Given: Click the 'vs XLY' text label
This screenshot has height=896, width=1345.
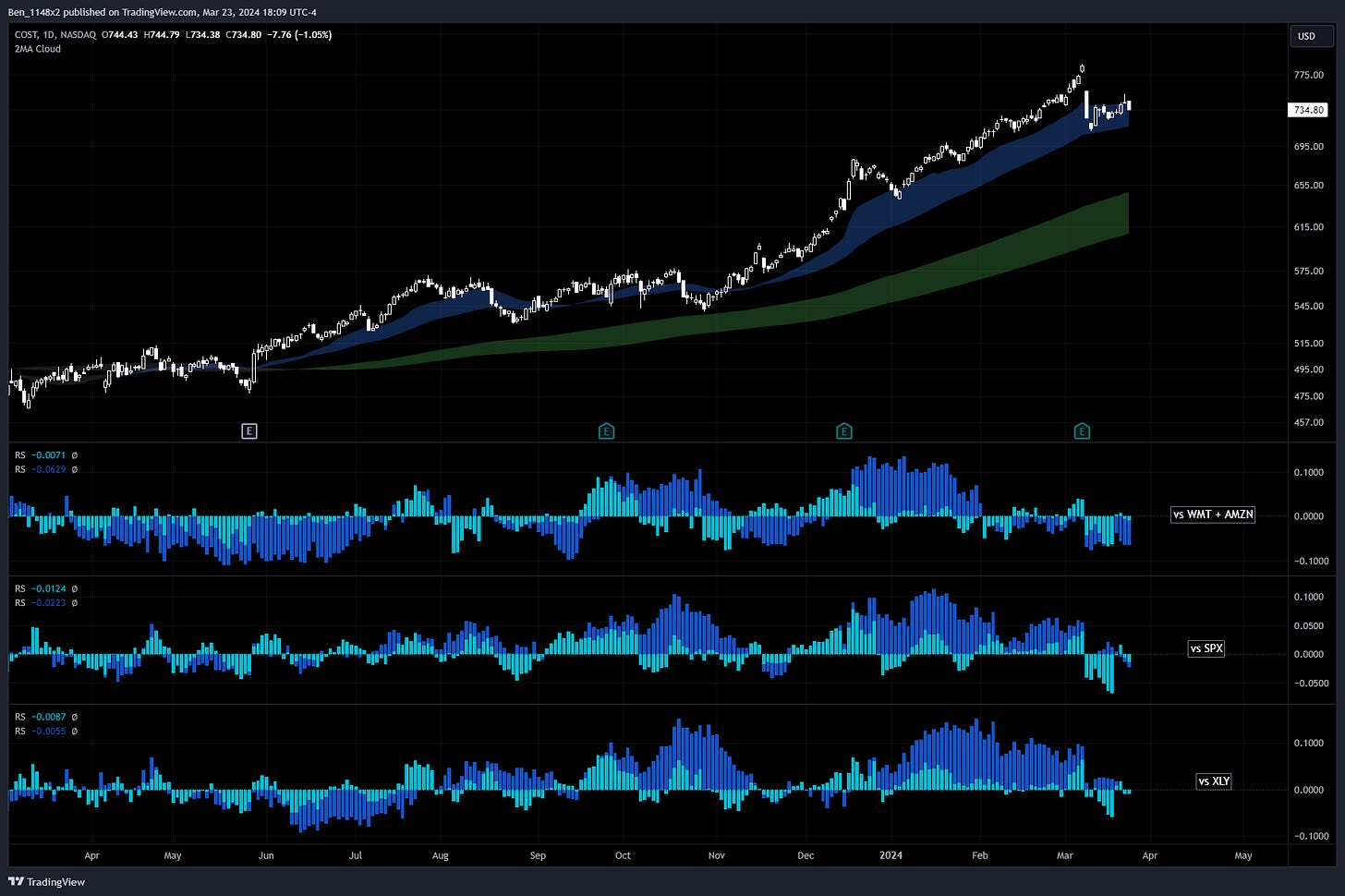Looking at the screenshot, I should click(x=1214, y=781).
